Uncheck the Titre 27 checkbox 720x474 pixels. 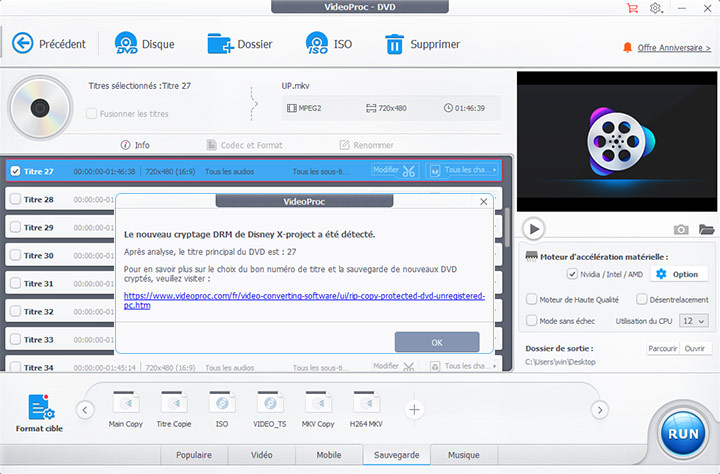tap(15, 171)
